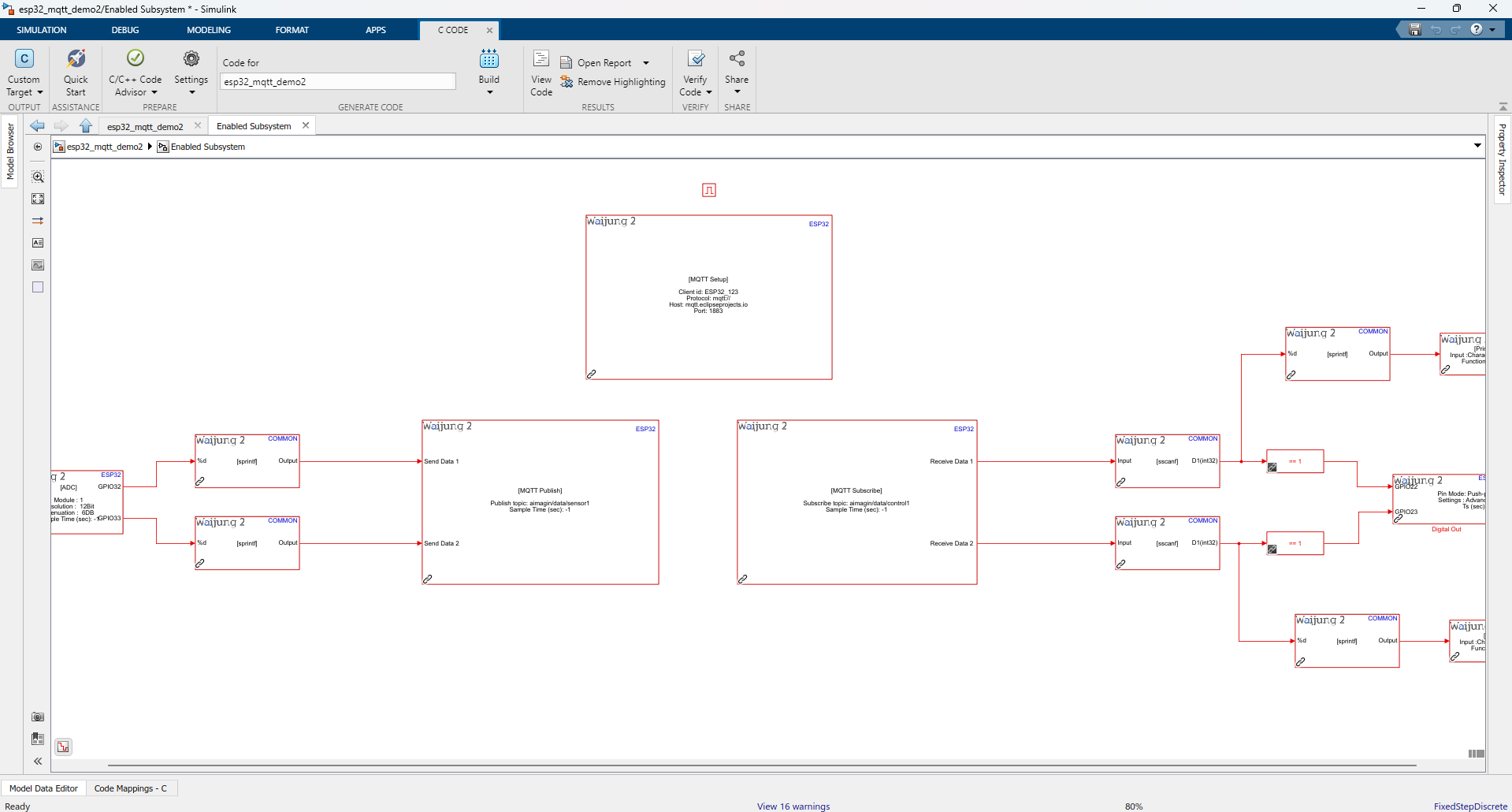Image resolution: width=1512 pixels, height=812 pixels.
Task: Expand the Custom Target dropdown arrow
Action: click(40, 92)
